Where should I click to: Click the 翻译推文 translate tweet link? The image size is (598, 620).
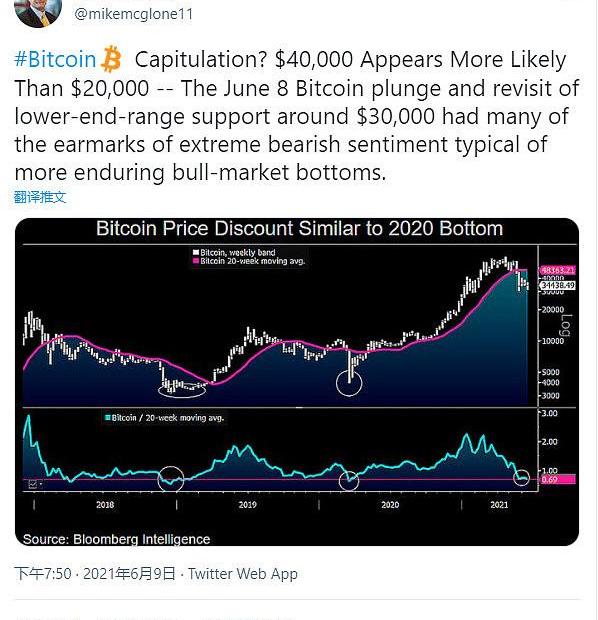(x=40, y=197)
